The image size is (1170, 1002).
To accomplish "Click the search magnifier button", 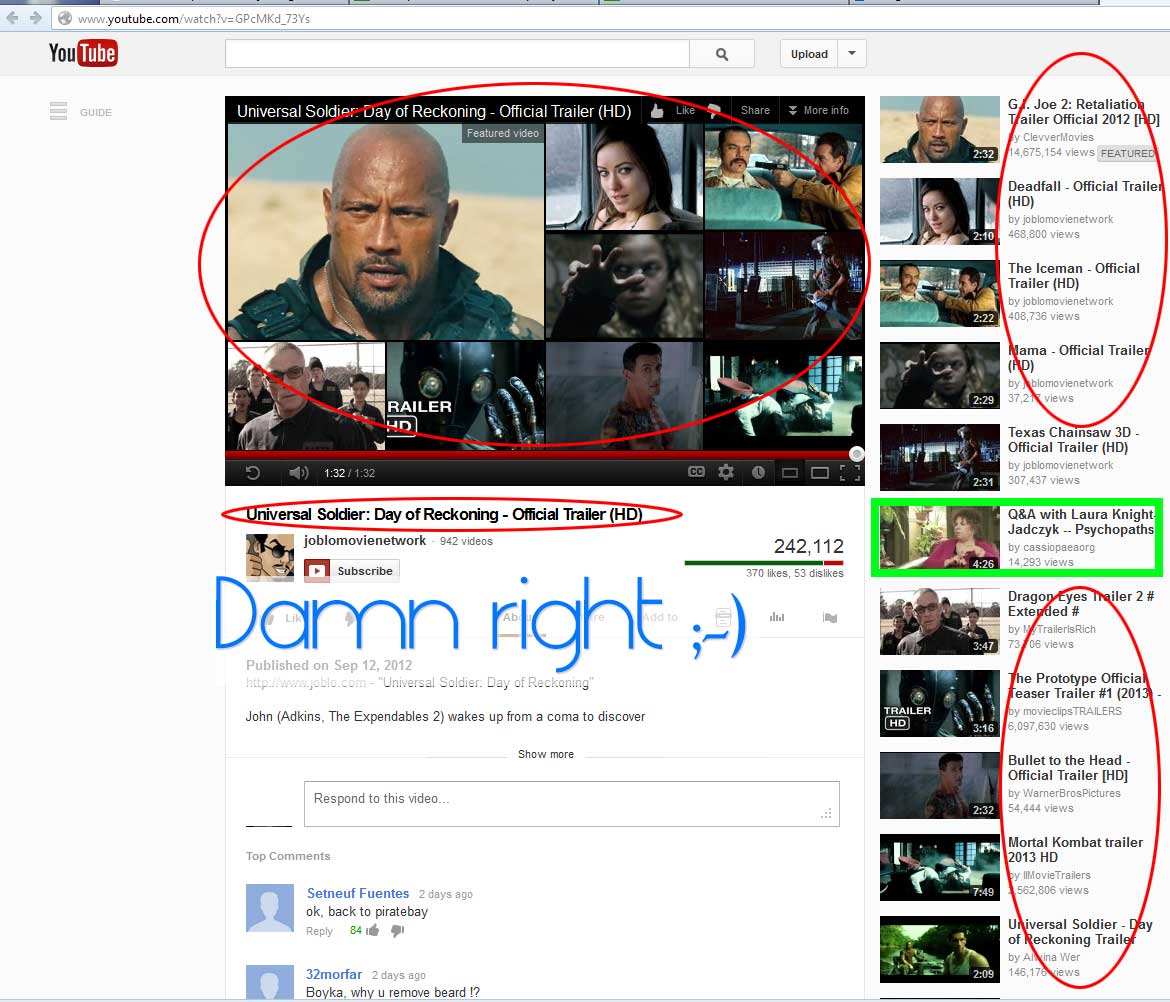I will [722, 54].
